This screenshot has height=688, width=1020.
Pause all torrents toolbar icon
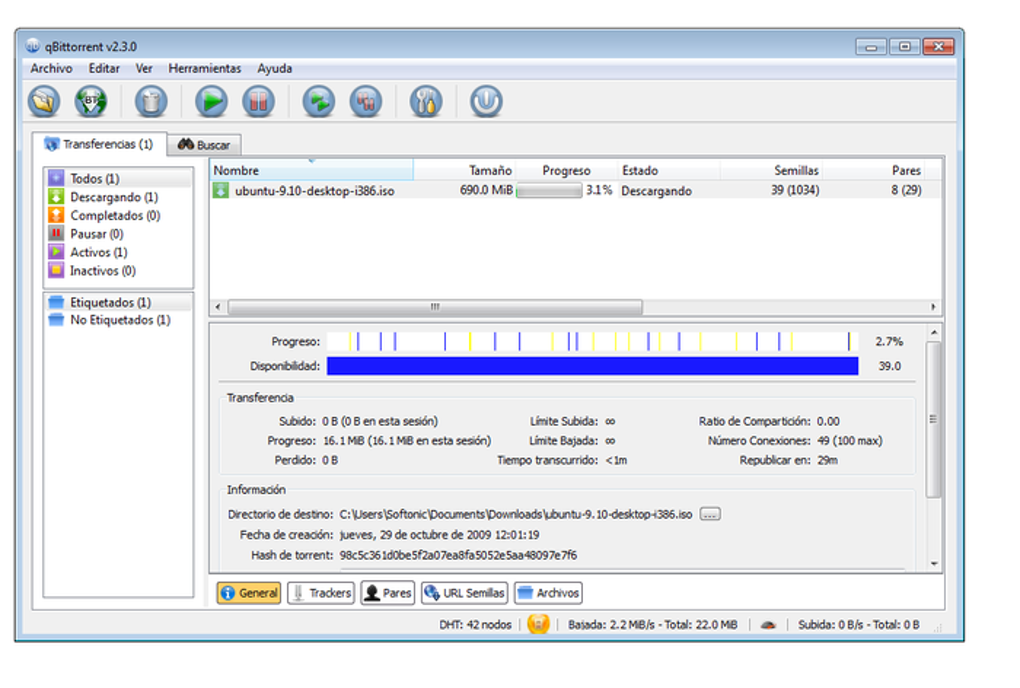pyautogui.click(x=366, y=102)
